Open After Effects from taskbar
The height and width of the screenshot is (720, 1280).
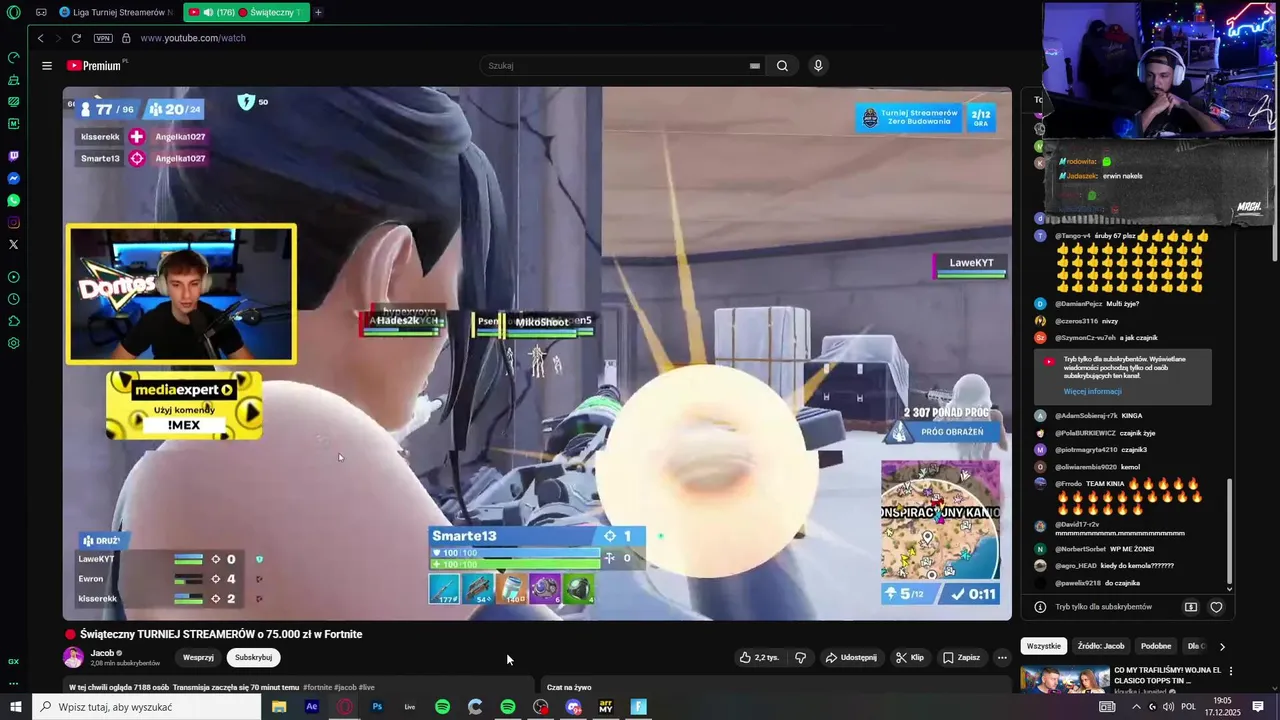(312, 707)
